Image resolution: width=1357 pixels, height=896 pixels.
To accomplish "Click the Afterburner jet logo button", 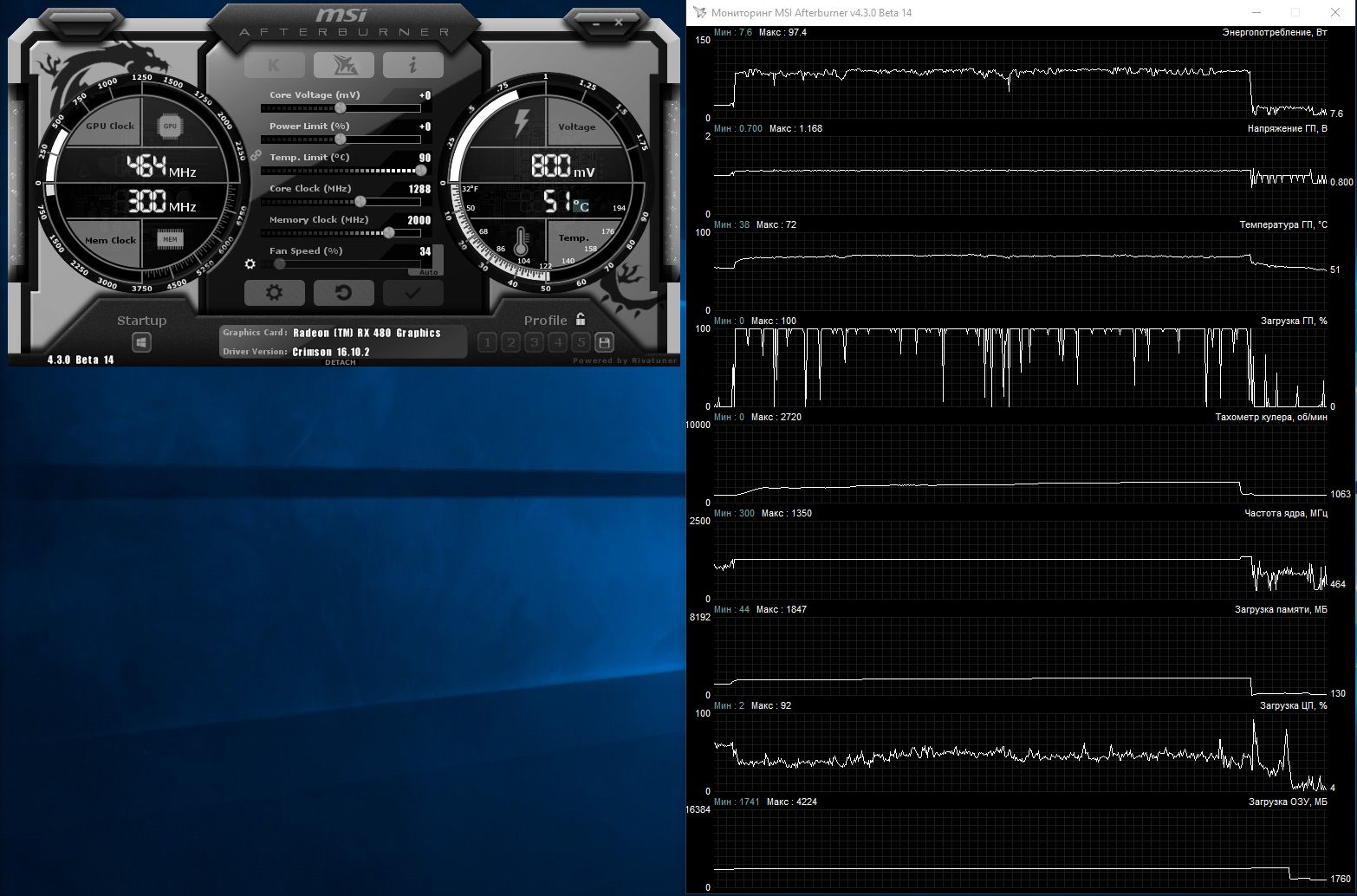I will [343, 65].
